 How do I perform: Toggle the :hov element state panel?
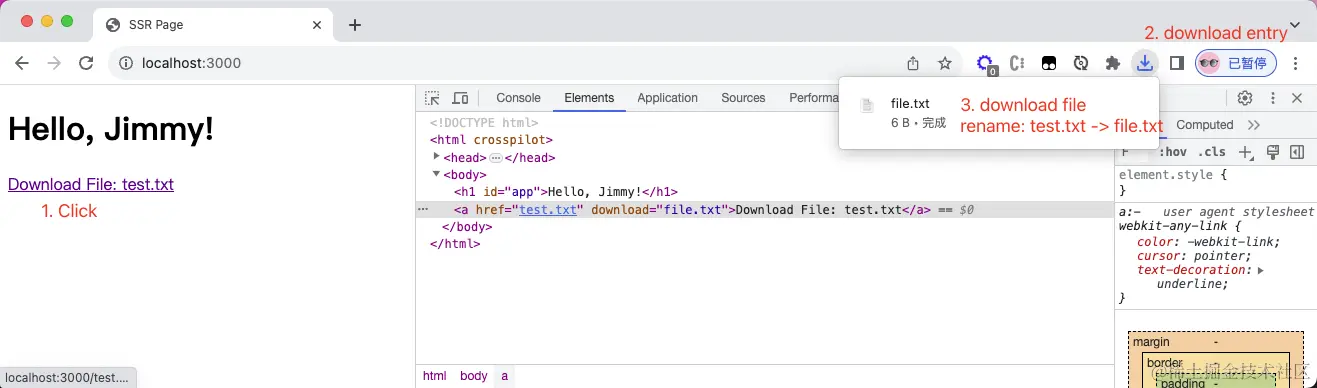(1173, 152)
